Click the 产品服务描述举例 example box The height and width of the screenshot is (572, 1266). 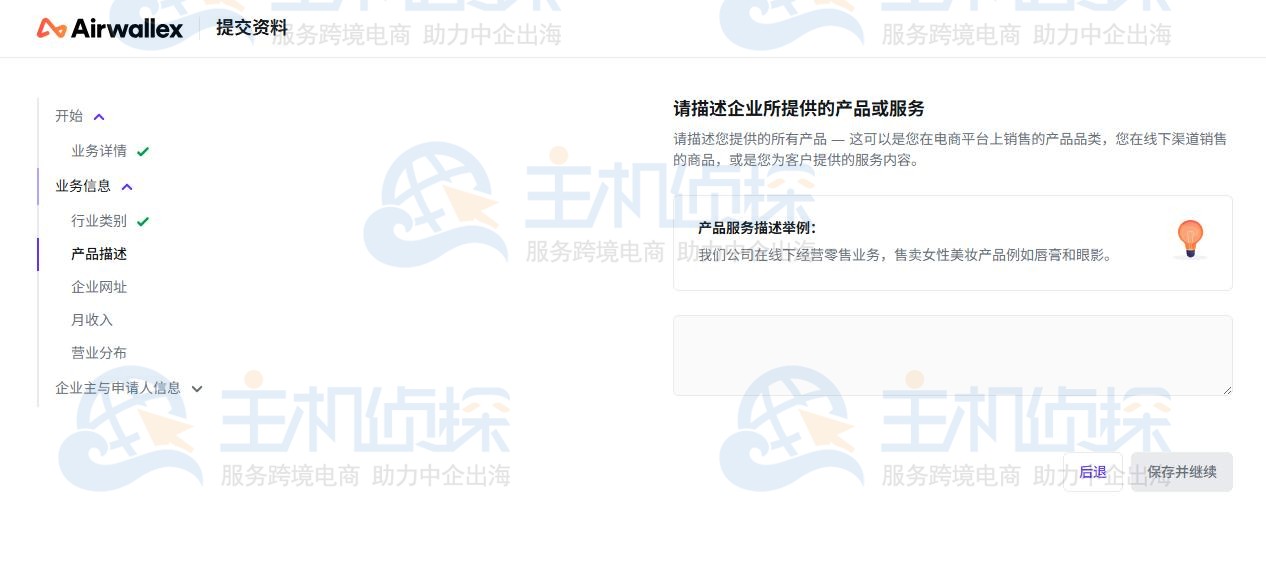point(952,243)
